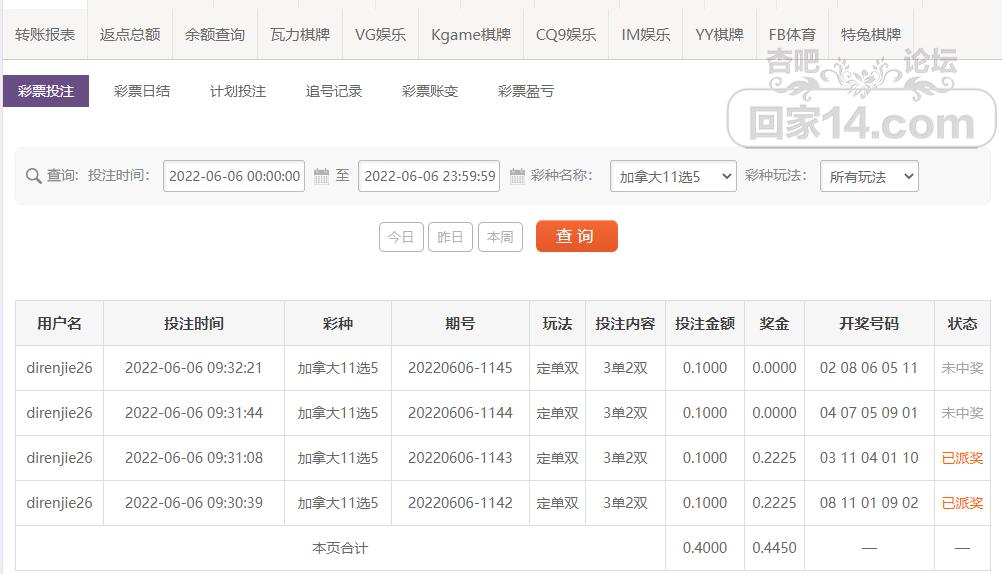Click the orange 查询 button
This screenshot has height=574, width=1002.
click(576, 236)
